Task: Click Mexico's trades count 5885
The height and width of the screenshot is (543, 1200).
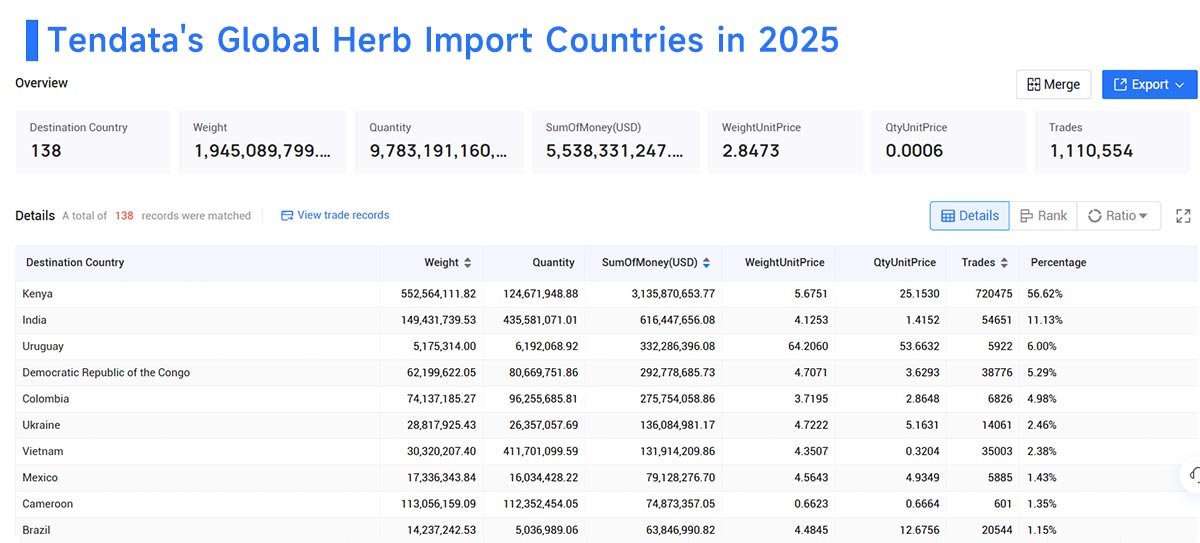Action: pos(999,478)
